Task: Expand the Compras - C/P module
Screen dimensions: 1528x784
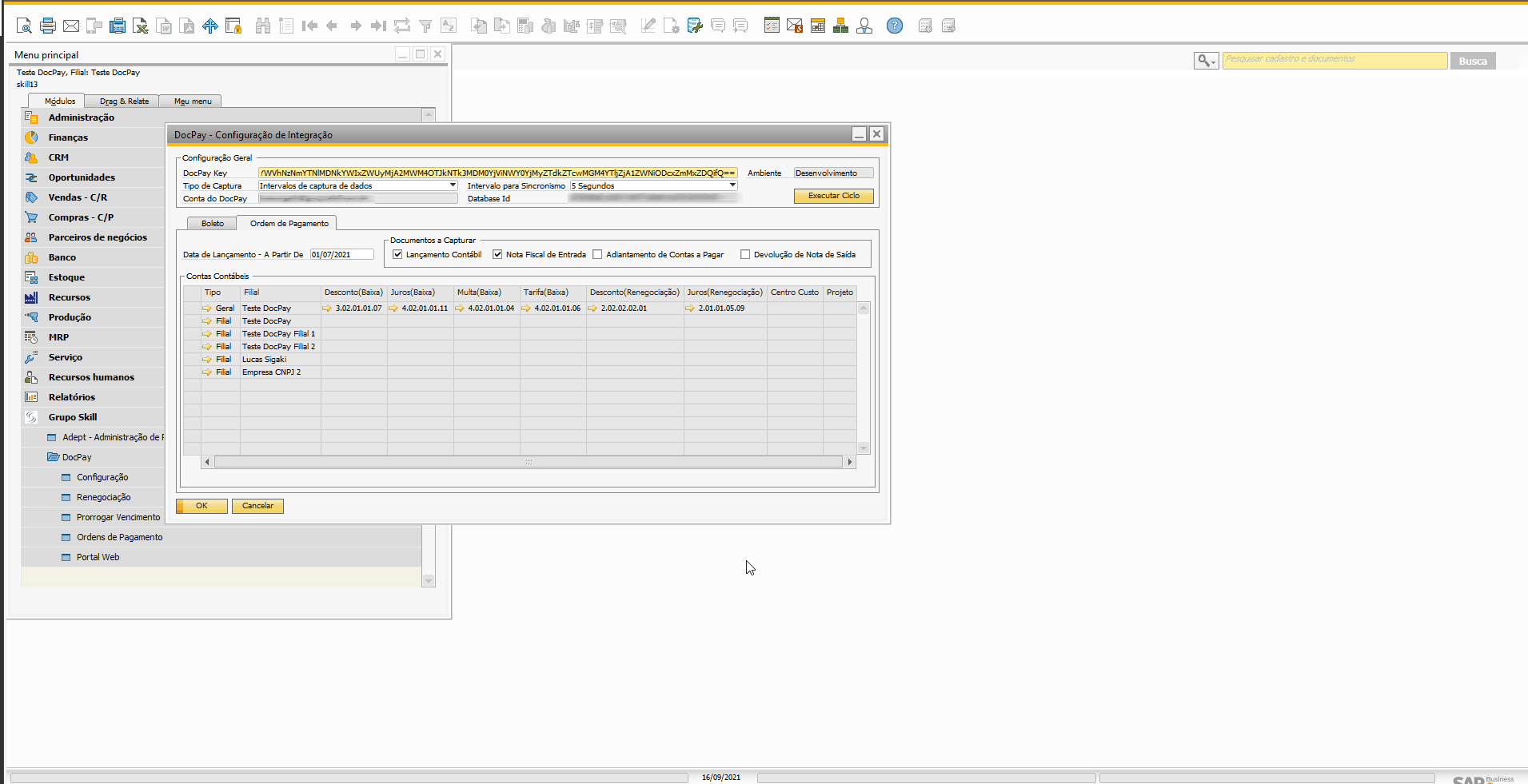Action: coord(81,217)
